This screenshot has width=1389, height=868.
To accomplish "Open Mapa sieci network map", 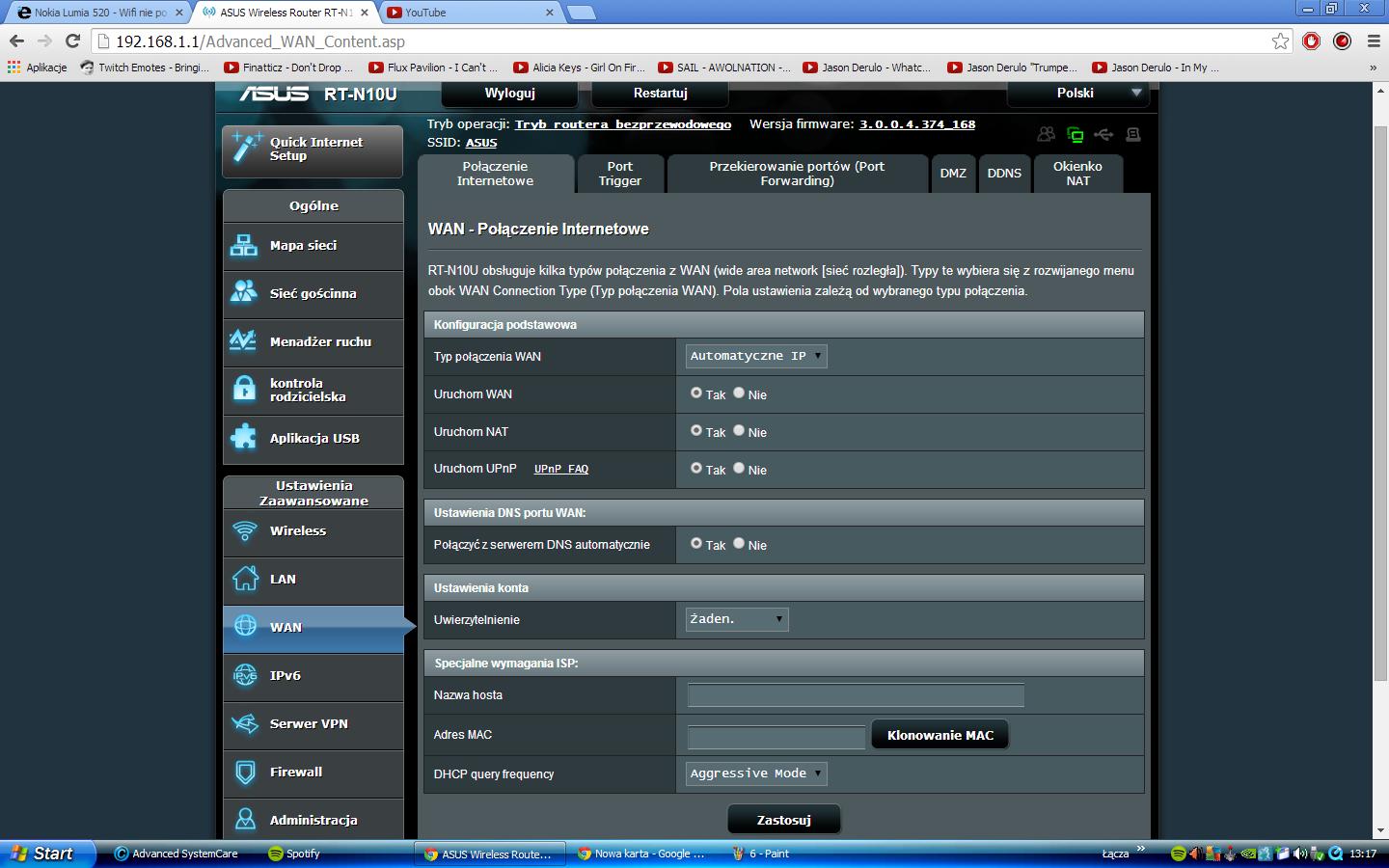I will coord(313,246).
